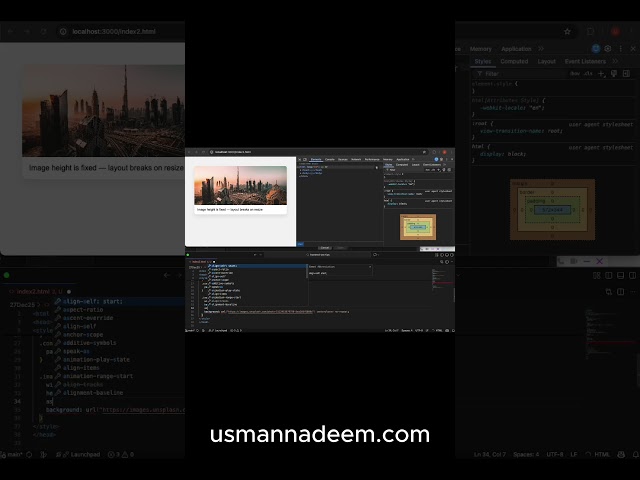This screenshot has height=480, width=640.
Task: Select the large 'anchor-scope' autocomplete suggestion
Action: coord(83,334)
